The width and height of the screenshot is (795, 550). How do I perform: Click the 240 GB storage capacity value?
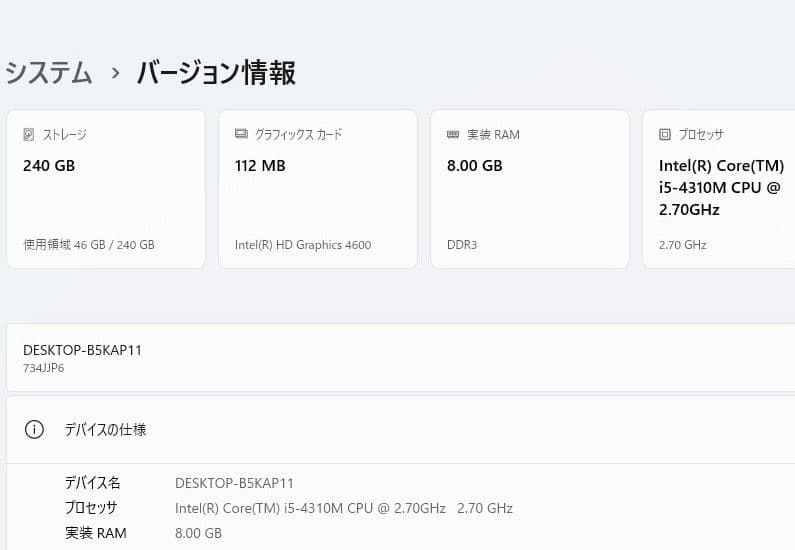49,166
